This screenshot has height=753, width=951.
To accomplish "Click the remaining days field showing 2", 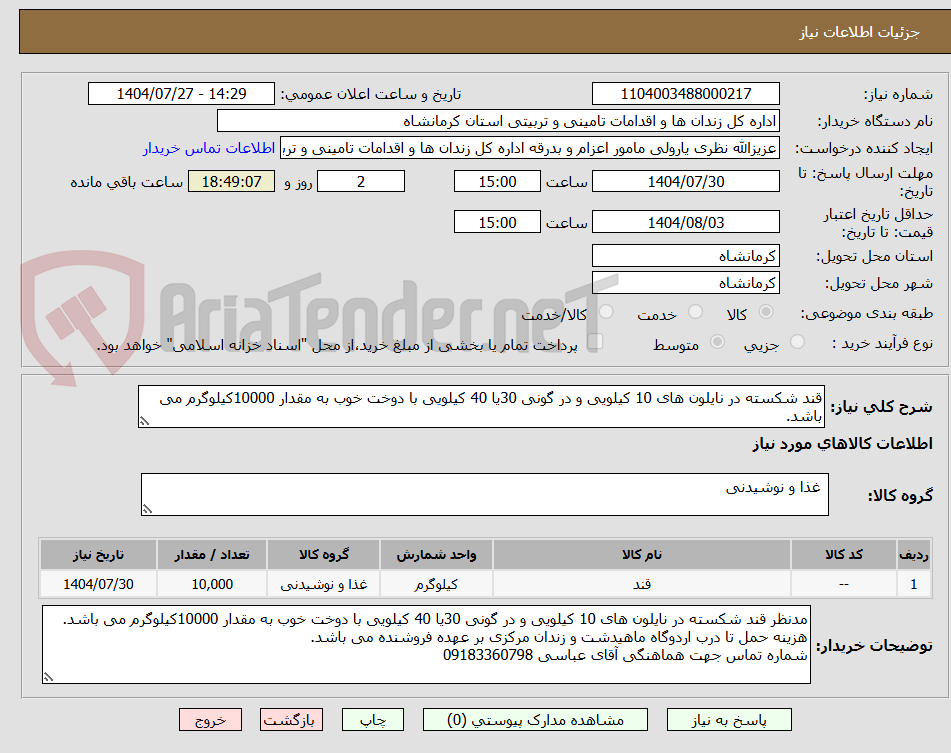I will (x=361, y=181).
